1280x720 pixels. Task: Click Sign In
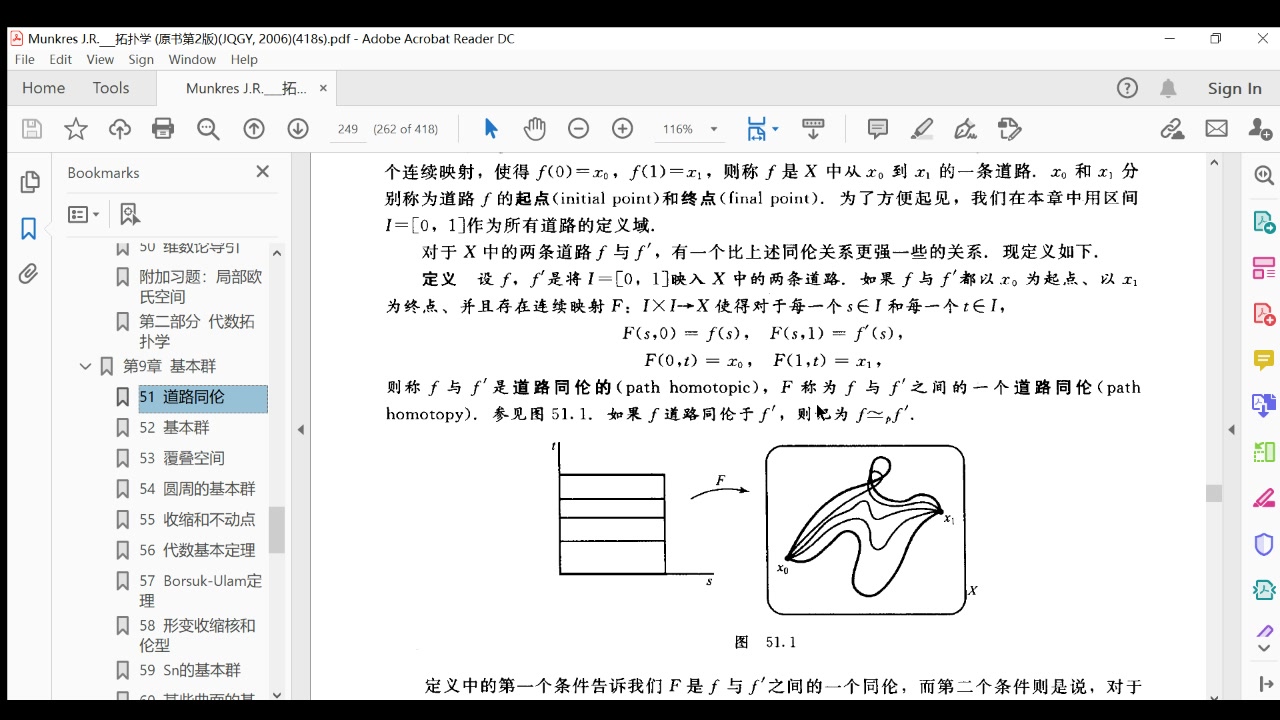click(1234, 88)
